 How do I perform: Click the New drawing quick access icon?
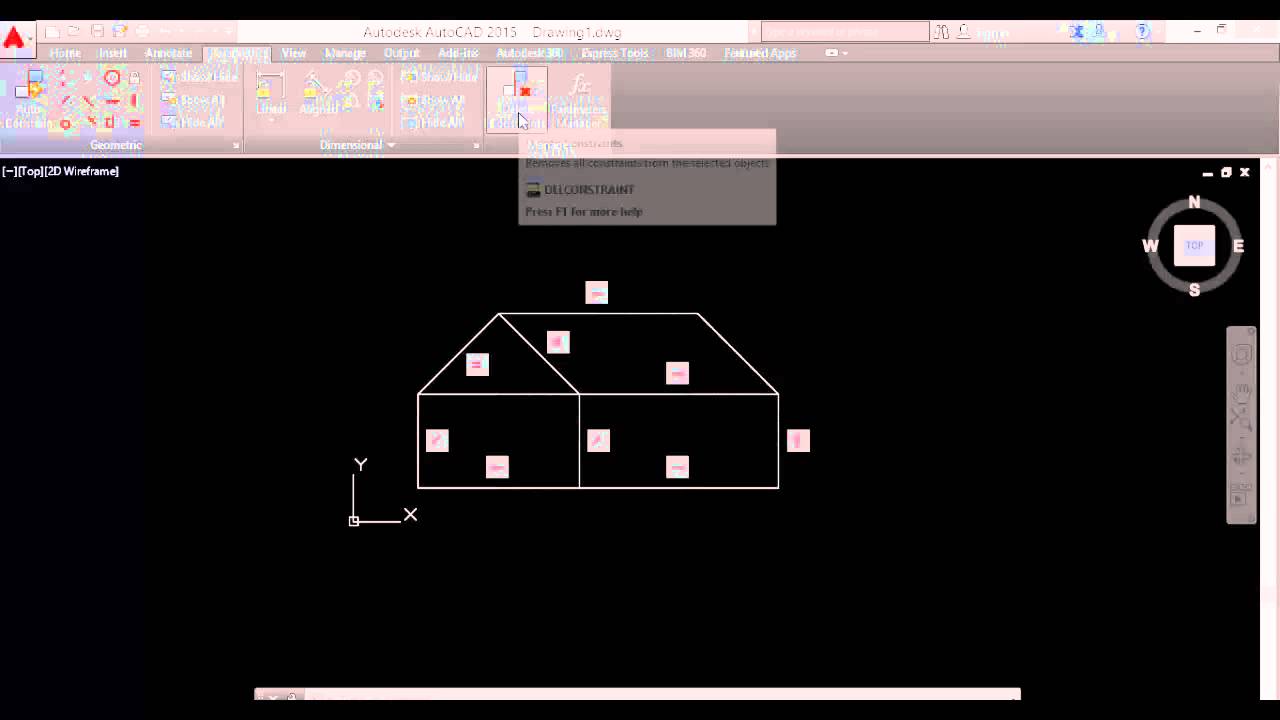point(52,32)
